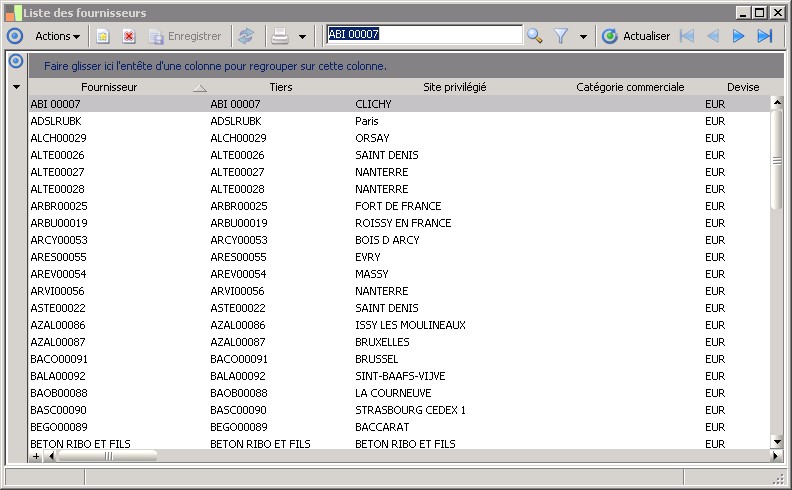Select supplier ALTE00026
This screenshot has width=792, height=490.
57,155
